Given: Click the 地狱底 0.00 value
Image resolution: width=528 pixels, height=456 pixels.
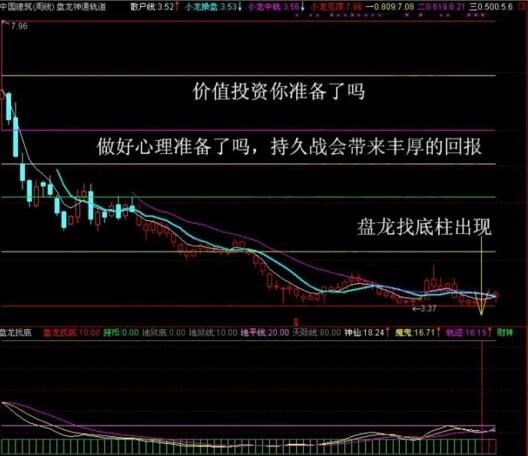Looking at the screenshot, I should coord(164,333).
